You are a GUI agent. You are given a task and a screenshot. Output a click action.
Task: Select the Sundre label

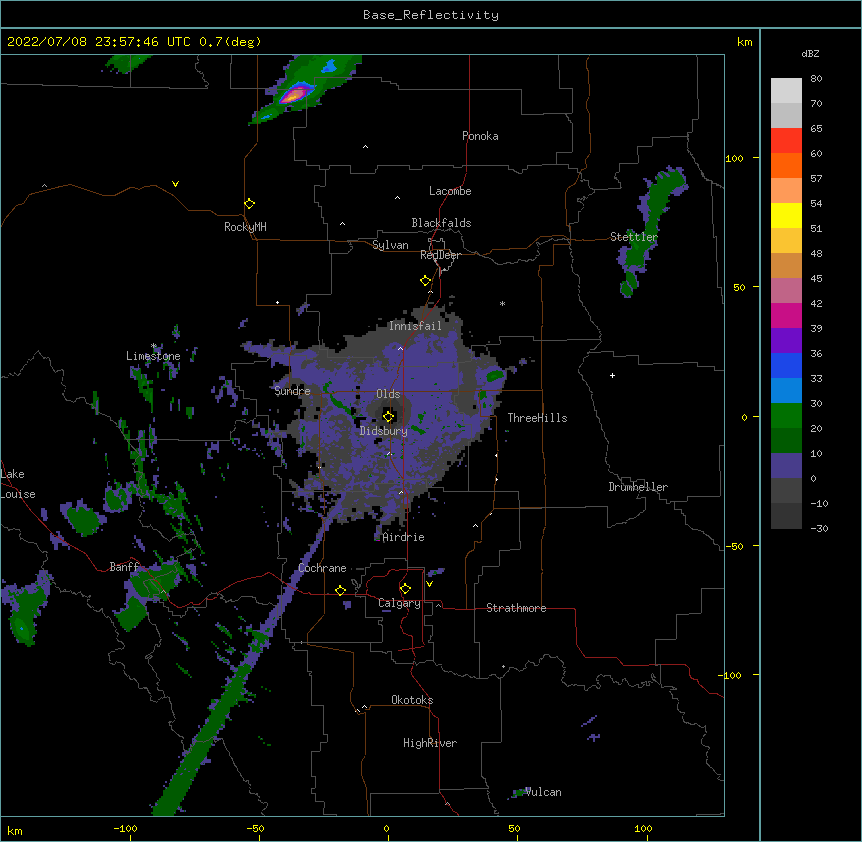click(292, 391)
